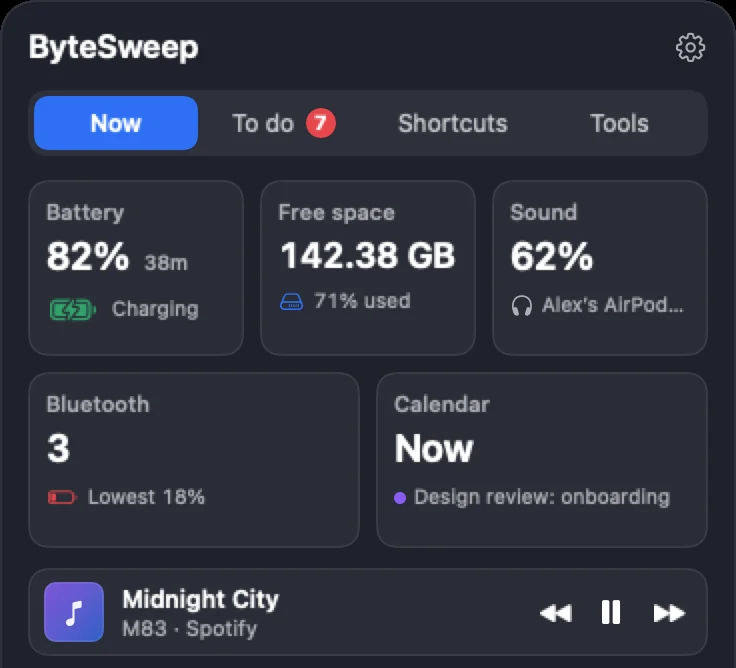Open the Tools tab
736x668 pixels.
click(x=619, y=123)
